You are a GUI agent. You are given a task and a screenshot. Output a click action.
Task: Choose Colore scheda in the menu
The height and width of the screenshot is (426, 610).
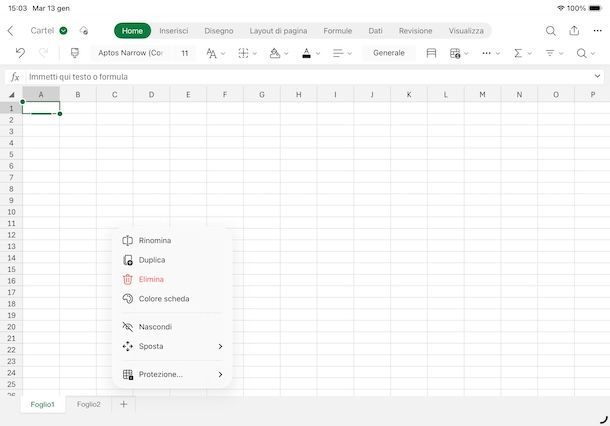click(x=172, y=299)
